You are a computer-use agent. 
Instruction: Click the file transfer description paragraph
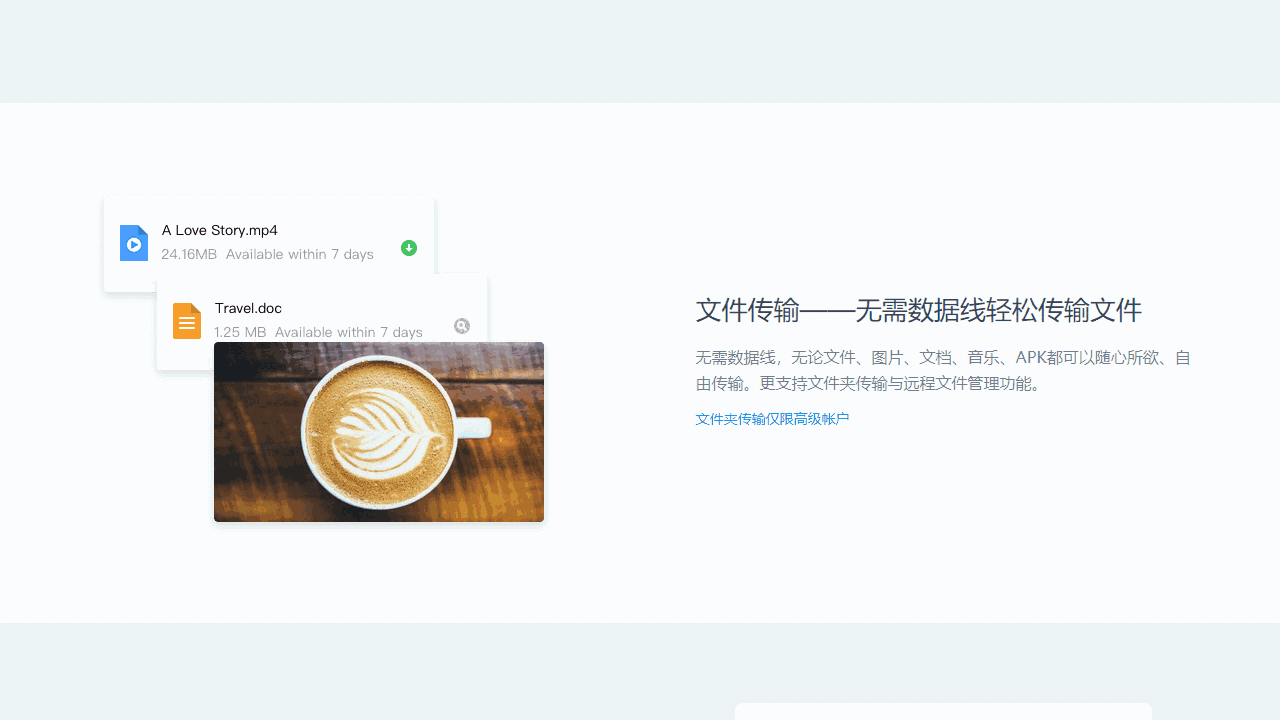(x=941, y=369)
